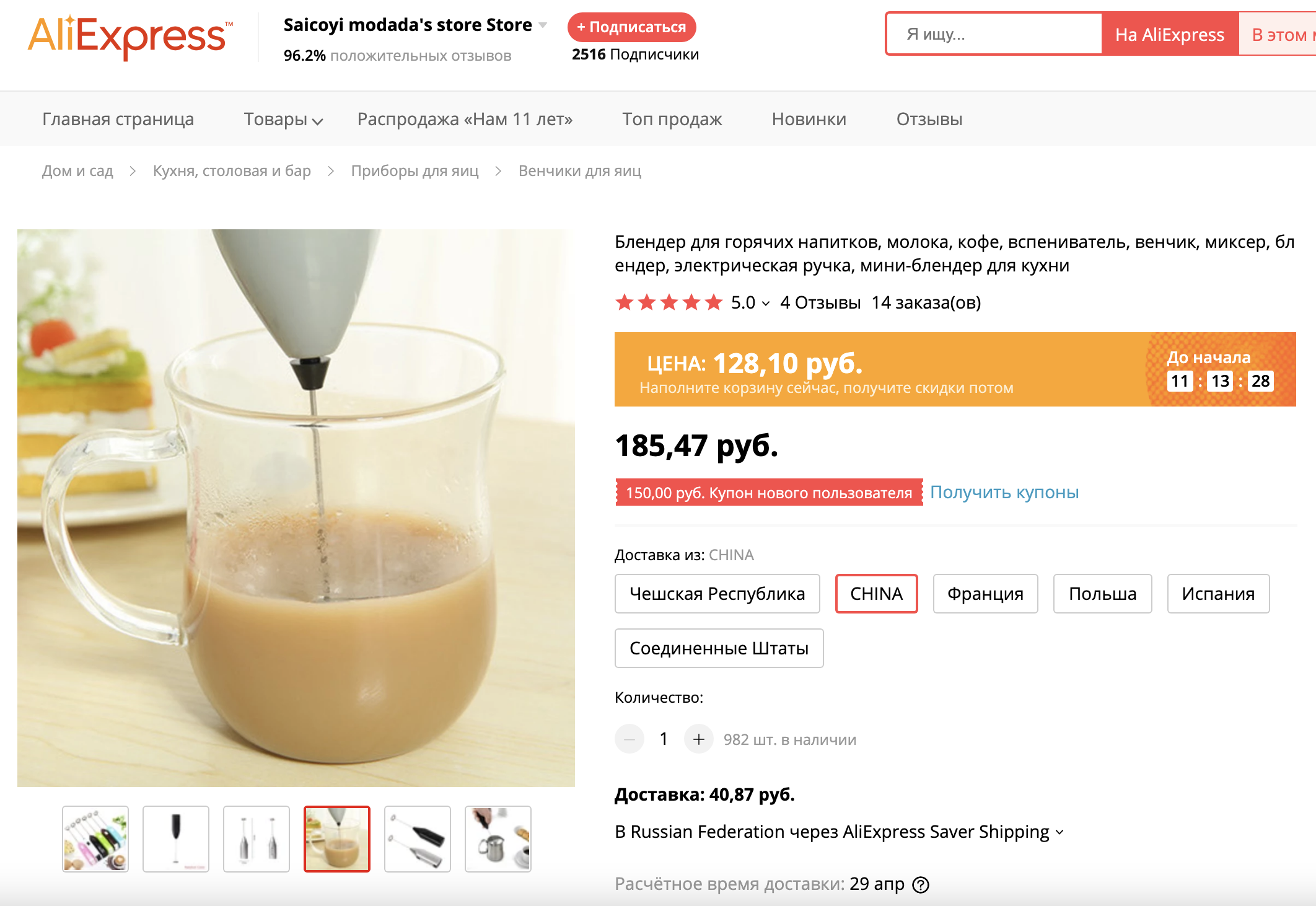Expand the 5.0 star rating breakdown

point(766,303)
